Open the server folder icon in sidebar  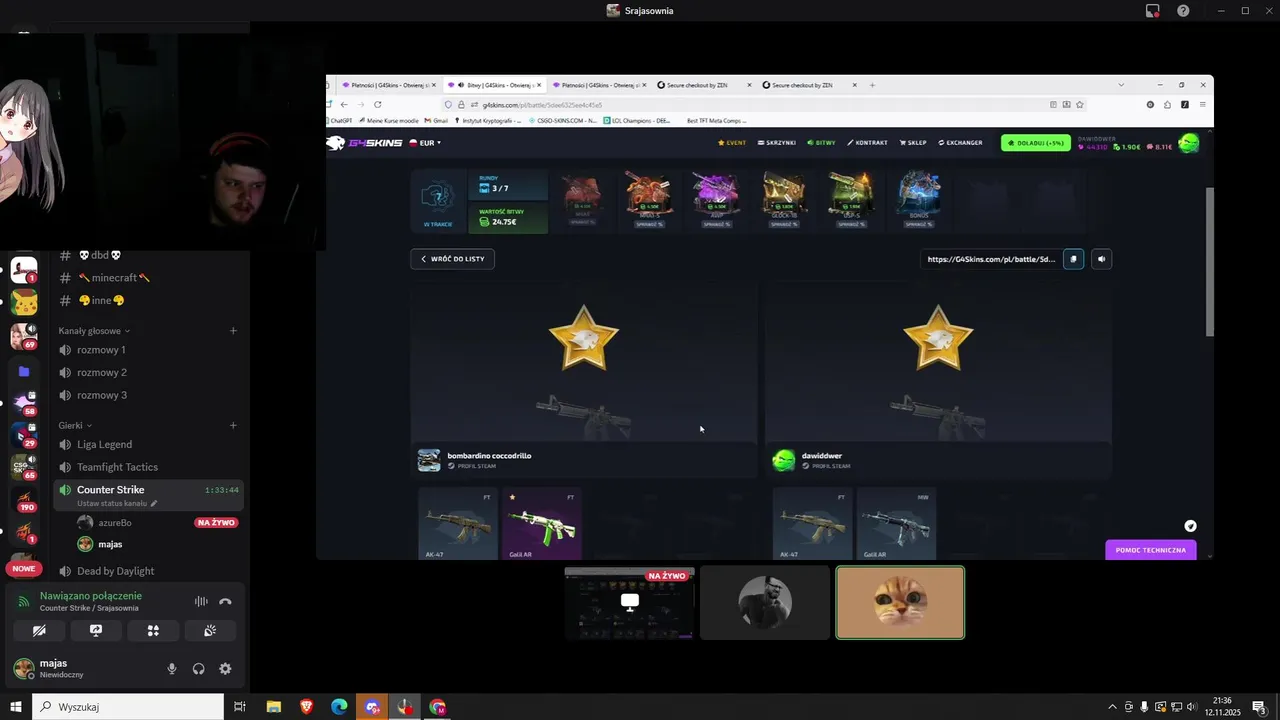(24, 371)
